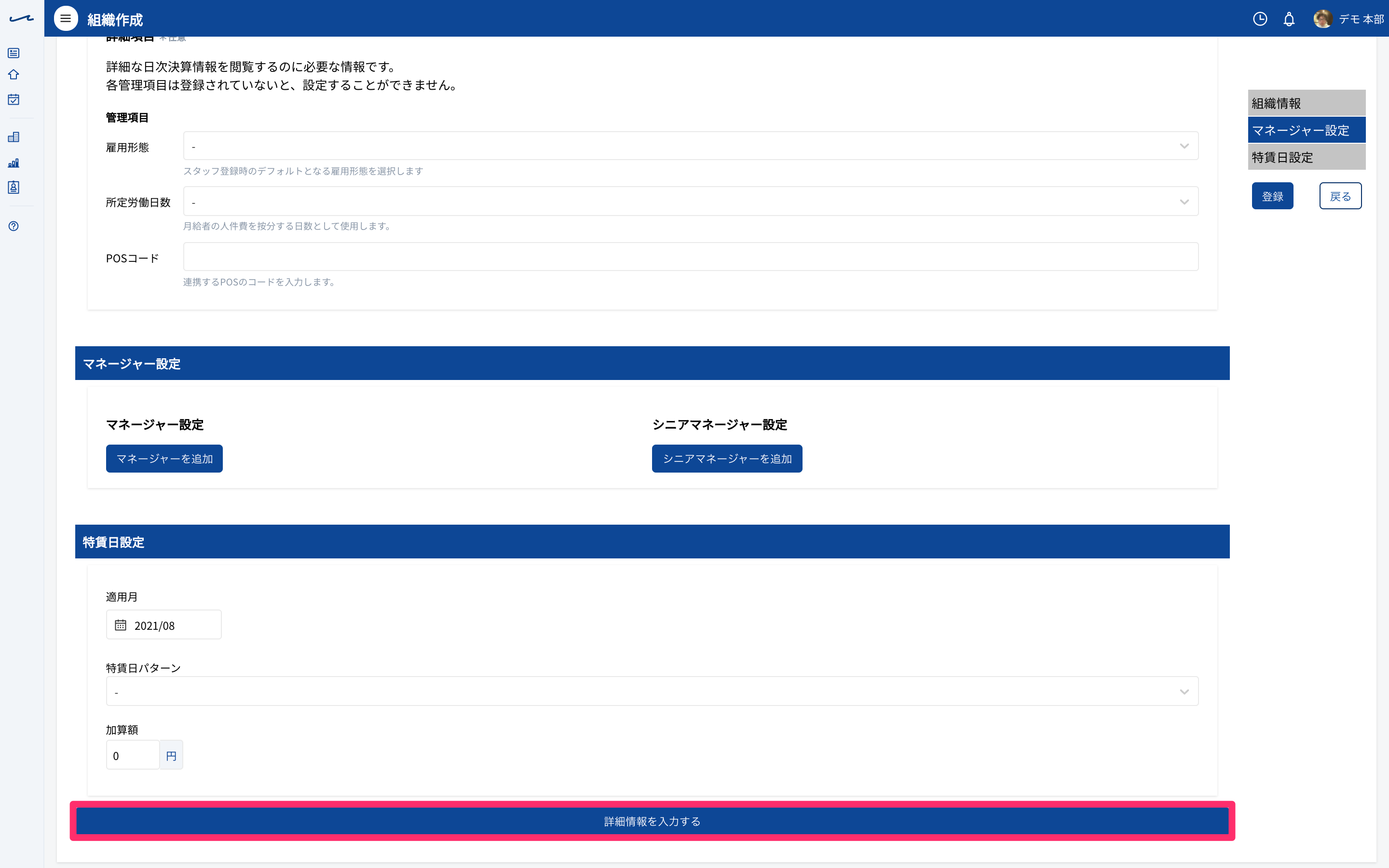Click the マネージャー設定 blue section header
The width and height of the screenshot is (1389, 868).
(x=652, y=364)
